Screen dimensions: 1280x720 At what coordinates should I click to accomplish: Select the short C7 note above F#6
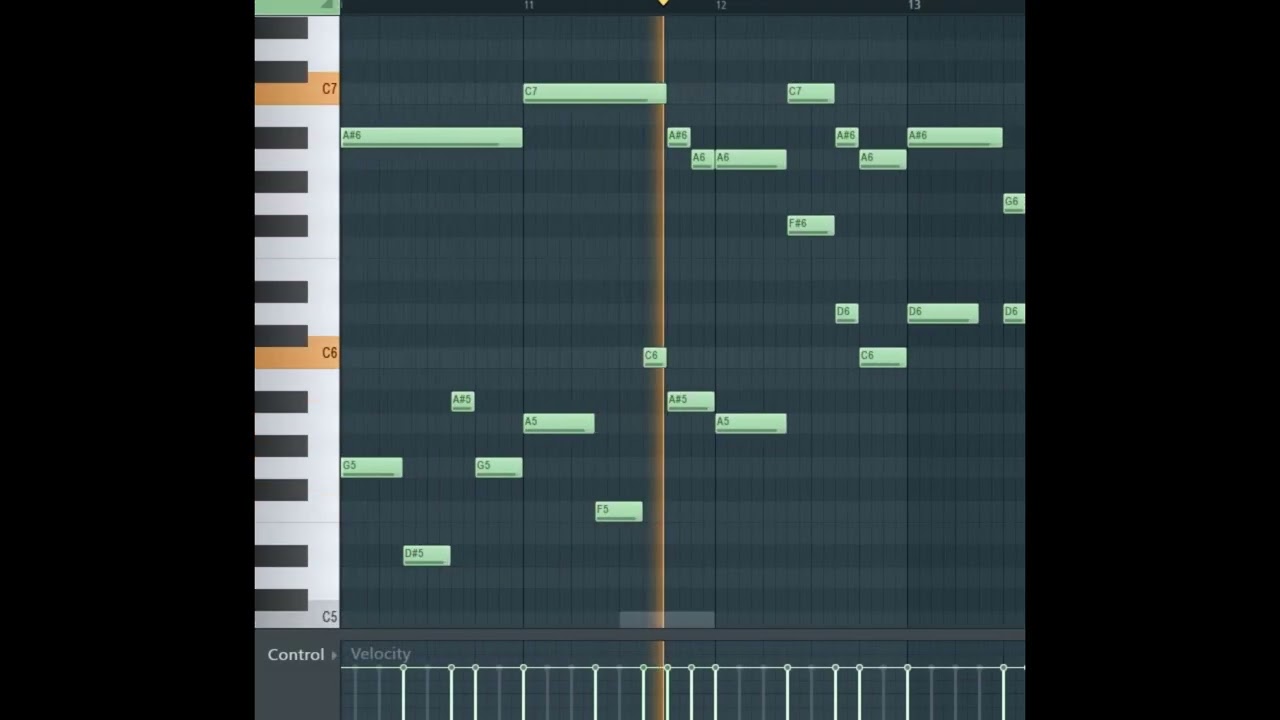811,93
